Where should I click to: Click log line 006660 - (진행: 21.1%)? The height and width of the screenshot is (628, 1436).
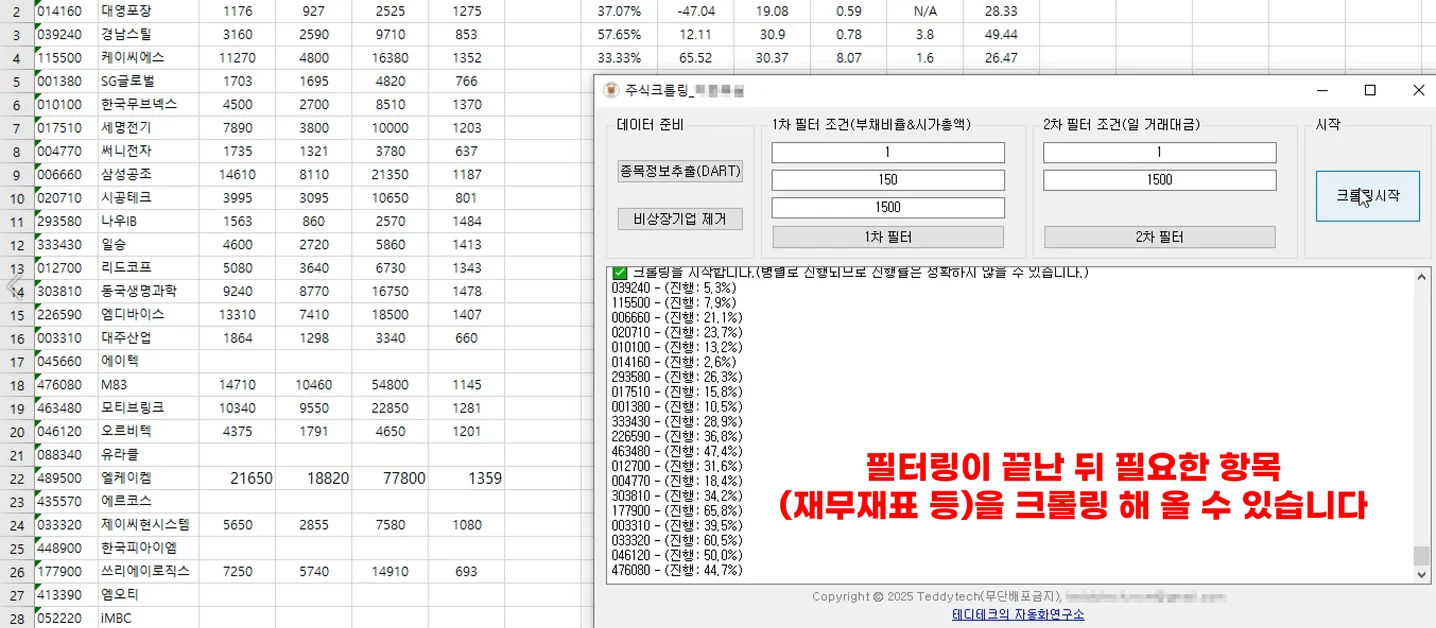coord(677,317)
